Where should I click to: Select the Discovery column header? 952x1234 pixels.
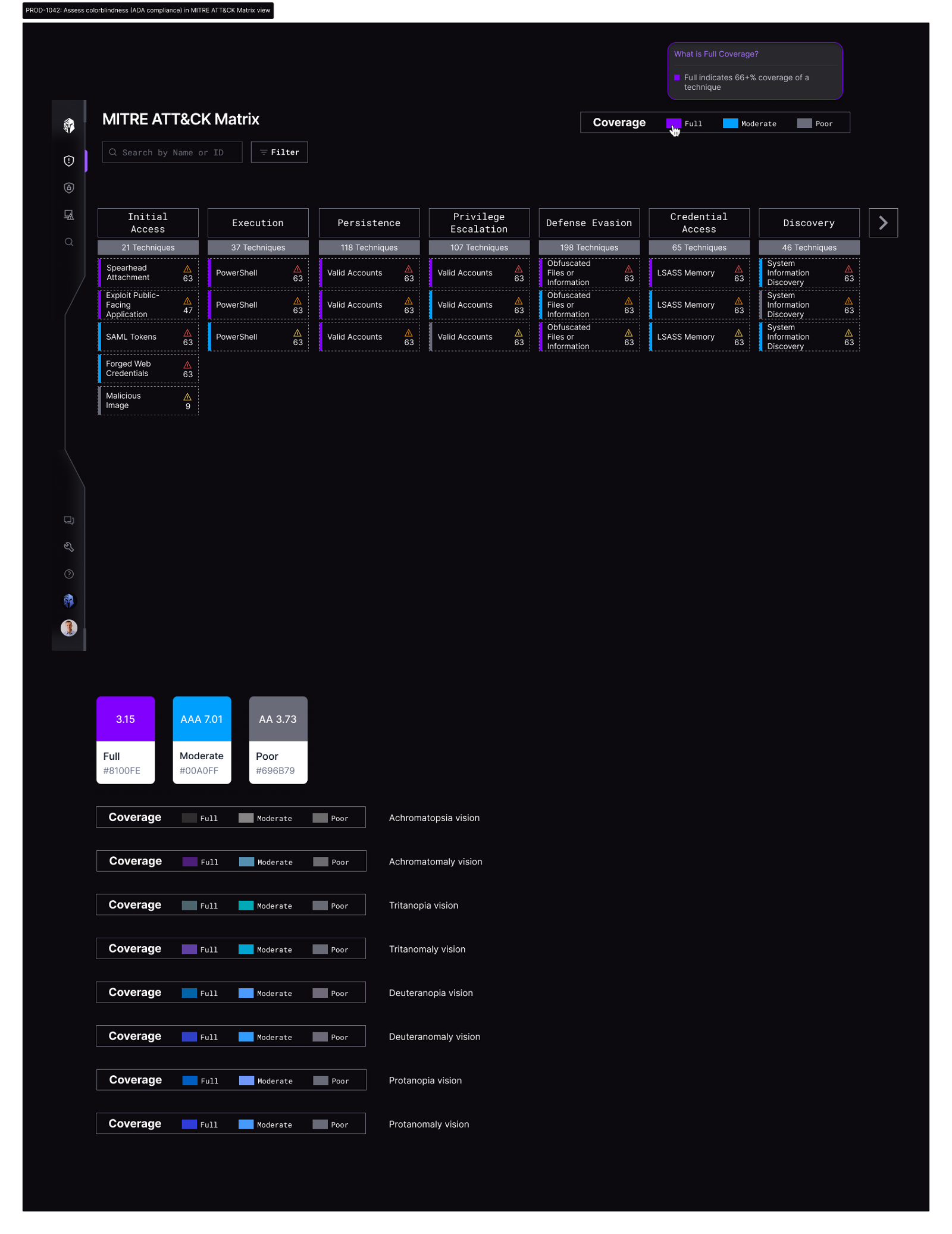(809, 223)
